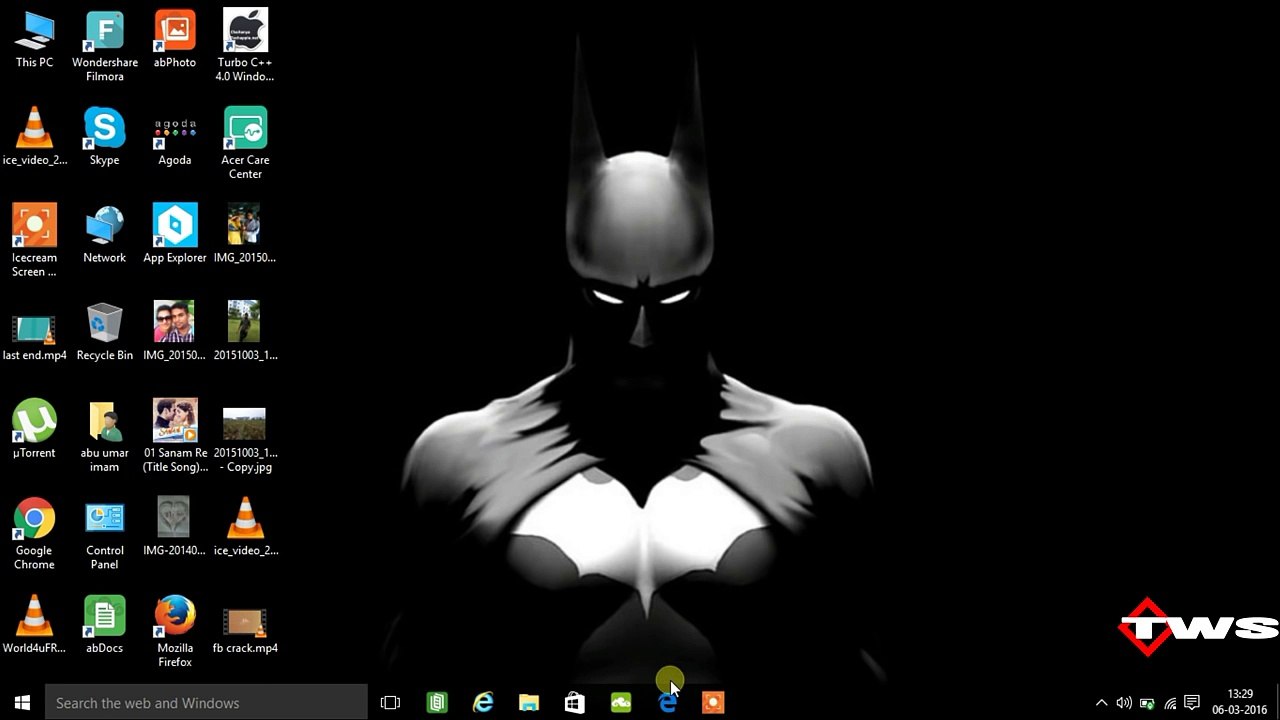
Task: Open the Acer Care Center icon
Action: (245, 143)
